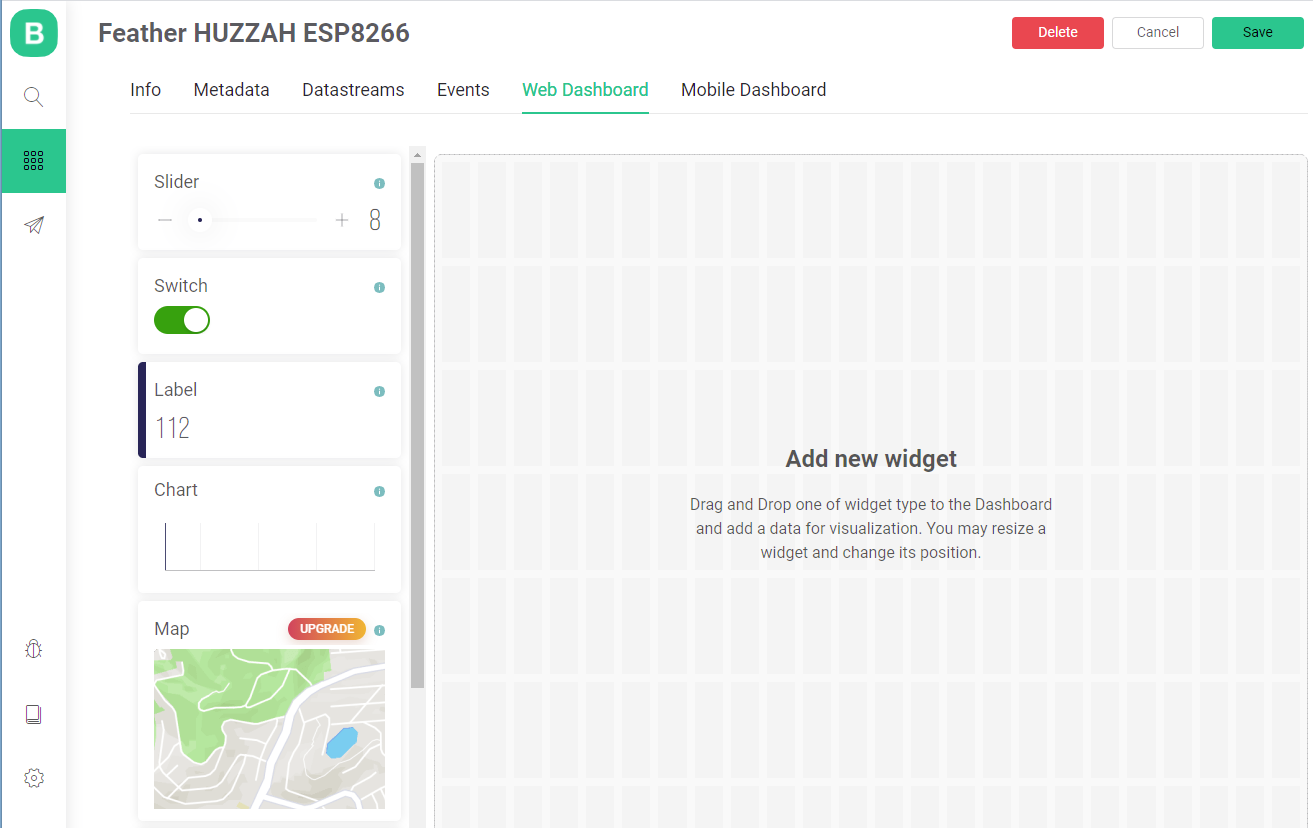Click the paper plane icon in sidebar
1313x828 pixels.
pos(34,225)
